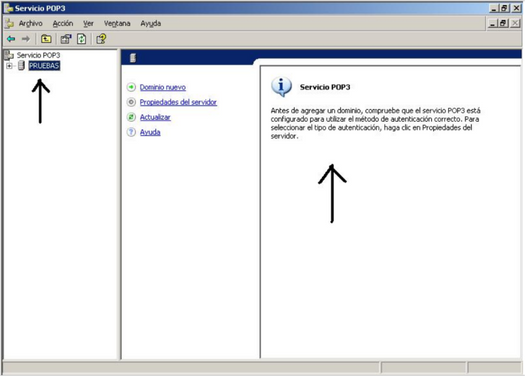Minimize the inner console window
525x377 pixels.
(493, 23)
